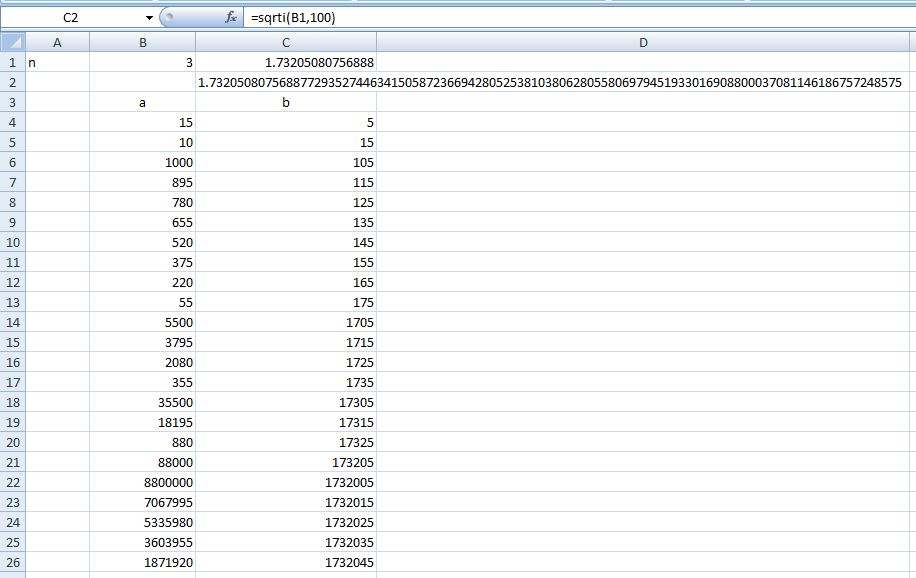Select column B header
The height and width of the screenshot is (578, 916).
[x=143, y=42]
